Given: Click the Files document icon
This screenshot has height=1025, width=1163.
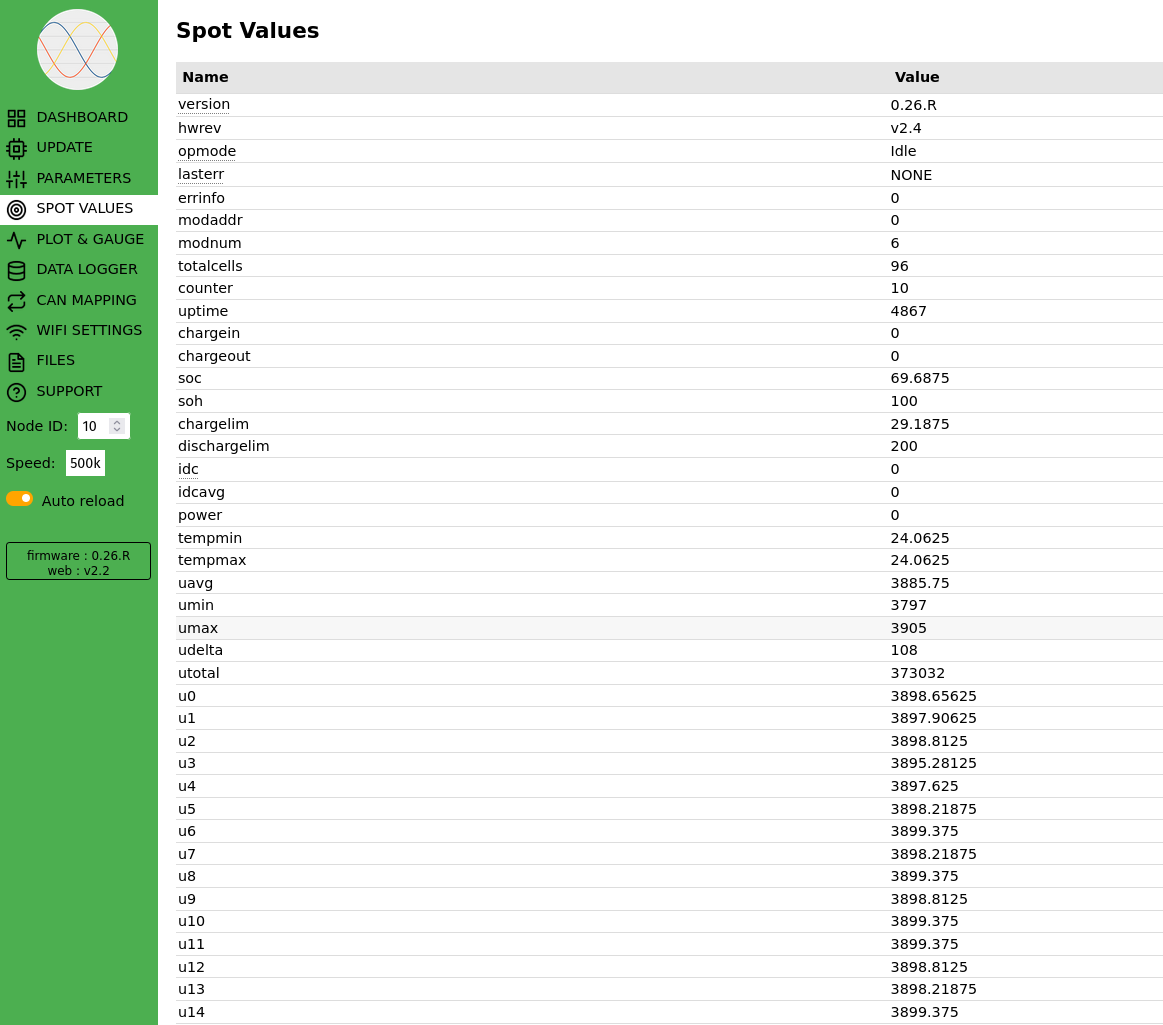Looking at the screenshot, I should click(x=16, y=361).
